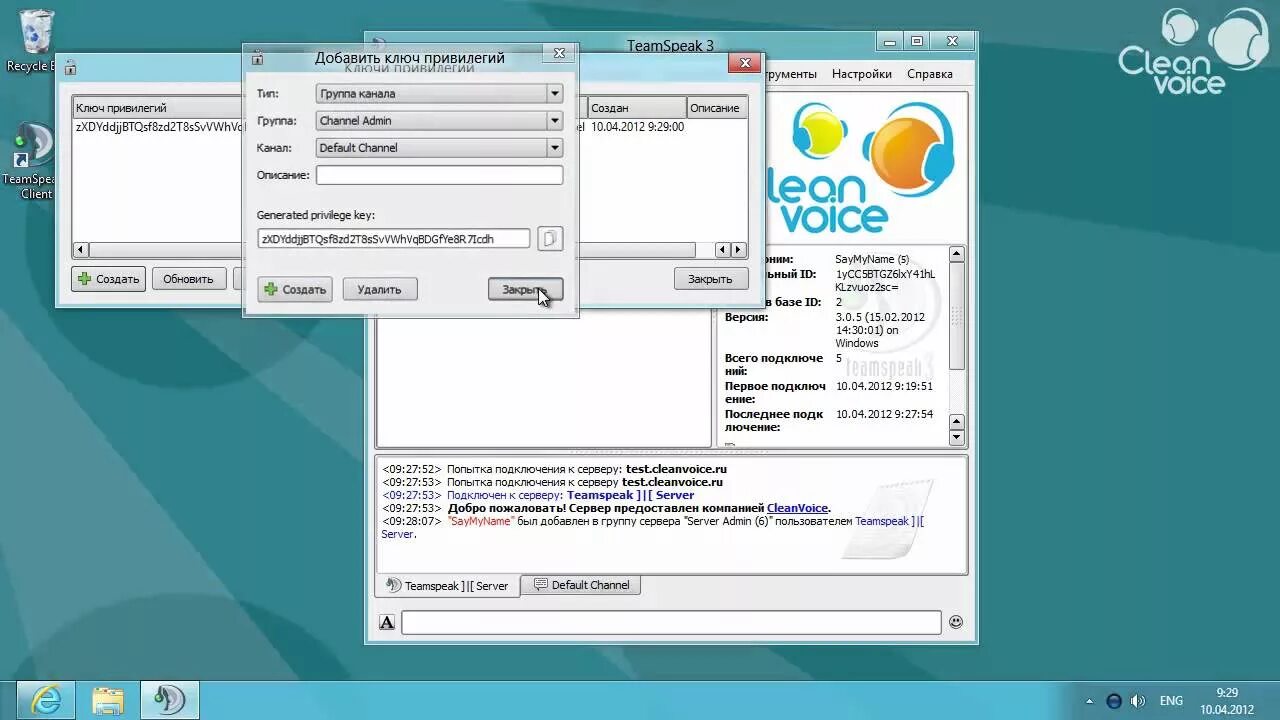Click the Обновить button

click(x=188, y=279)
